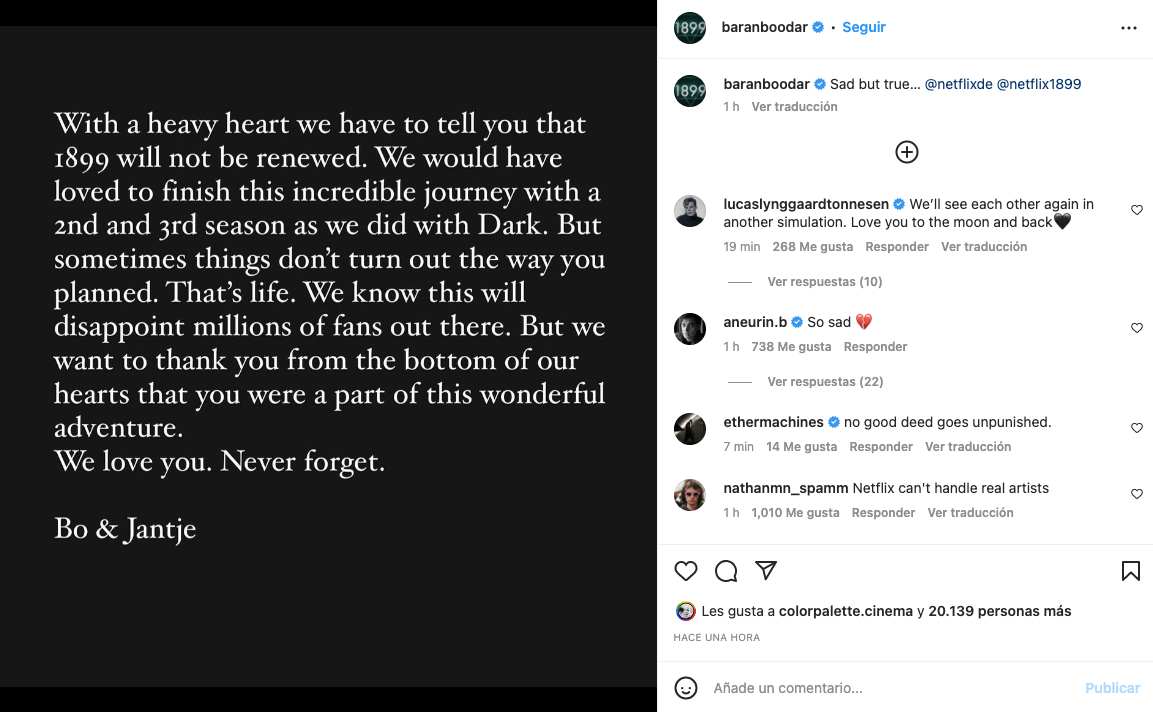Screen dimensions: 1153x712
Task: Reply to aneurin.b's comment
Action: point(875,347)
